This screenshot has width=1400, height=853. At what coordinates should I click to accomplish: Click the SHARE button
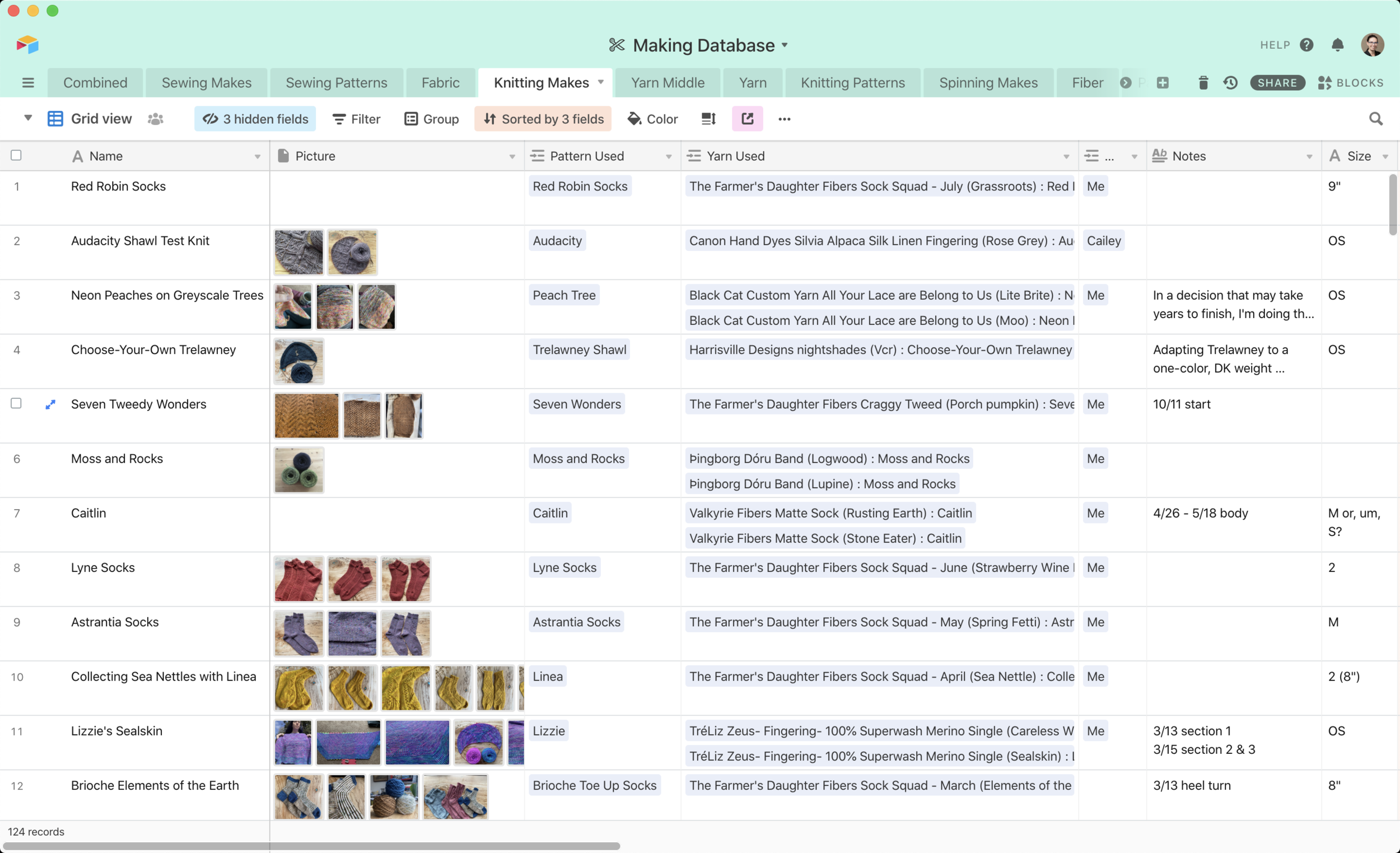pyautogui.click(x=1277, y=83)
